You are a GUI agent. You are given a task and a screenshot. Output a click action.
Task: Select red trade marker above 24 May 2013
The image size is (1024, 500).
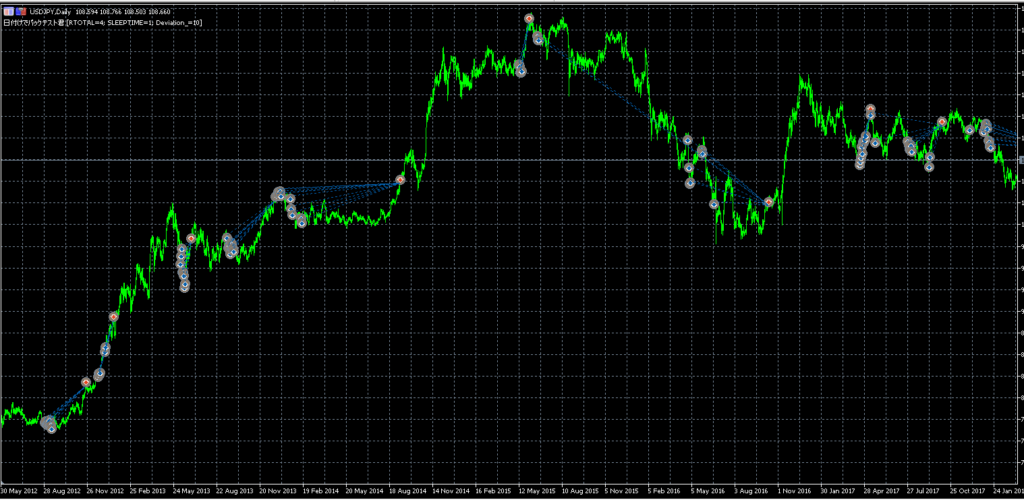[x=191, y=239]
